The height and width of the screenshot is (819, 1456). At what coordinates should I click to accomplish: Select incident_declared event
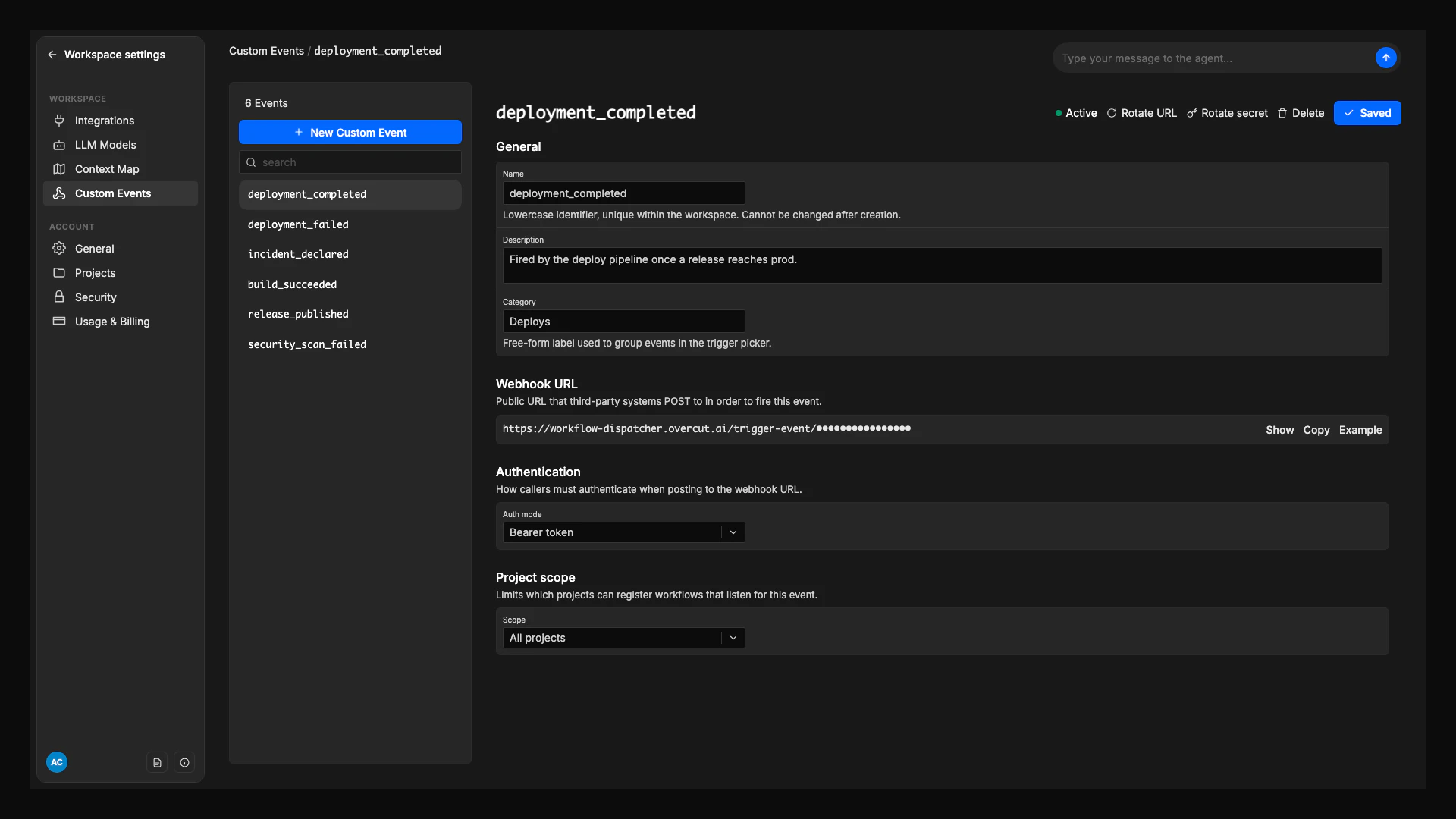(x=350, y=254)
